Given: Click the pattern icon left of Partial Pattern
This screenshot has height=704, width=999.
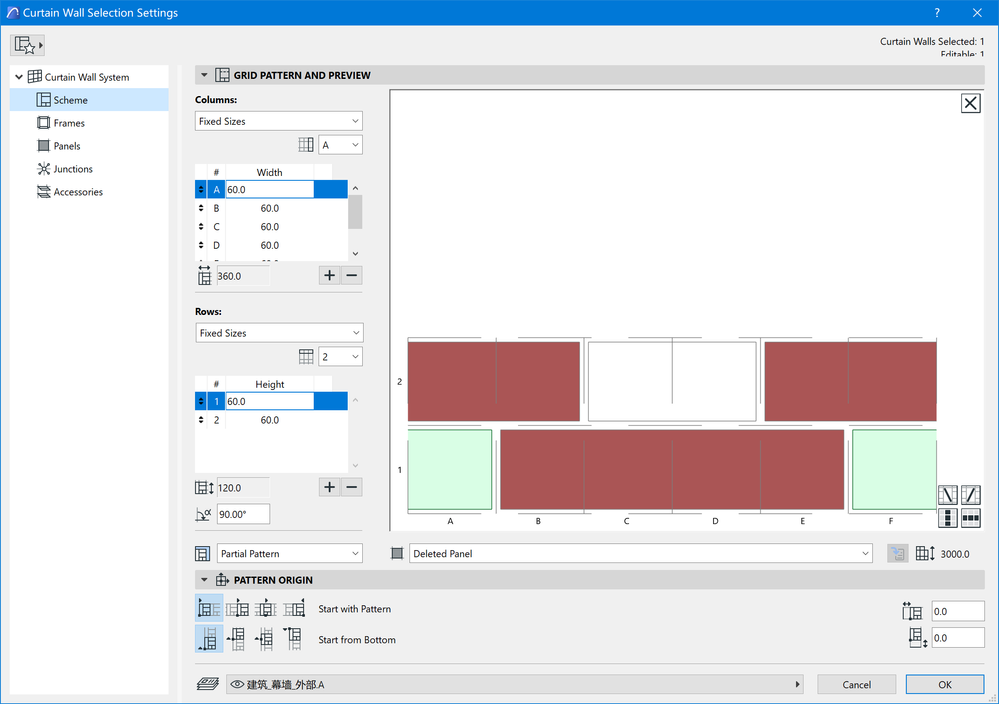Looking at the screenshot, I should [x=203, y=554].
